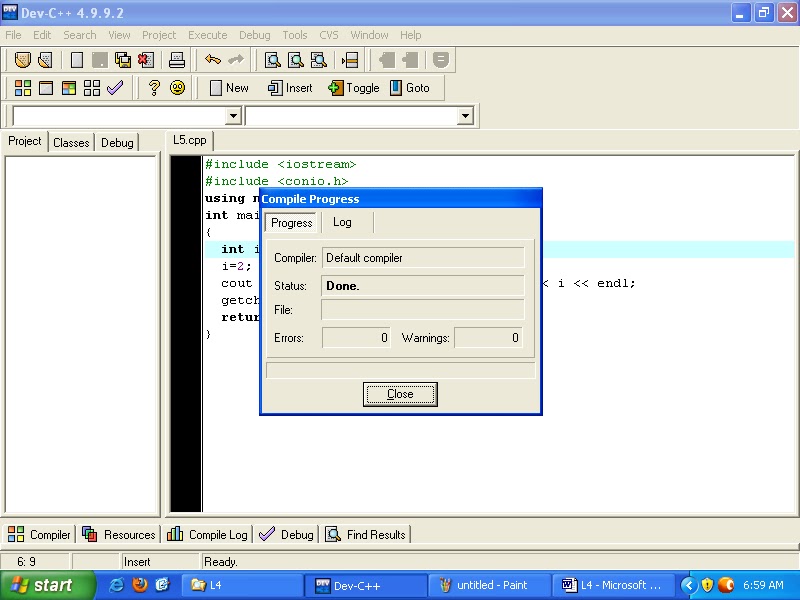Click the Status field showing Done.
The height and width of the screenshot is (600, 800).
click(x=423, y=286)
